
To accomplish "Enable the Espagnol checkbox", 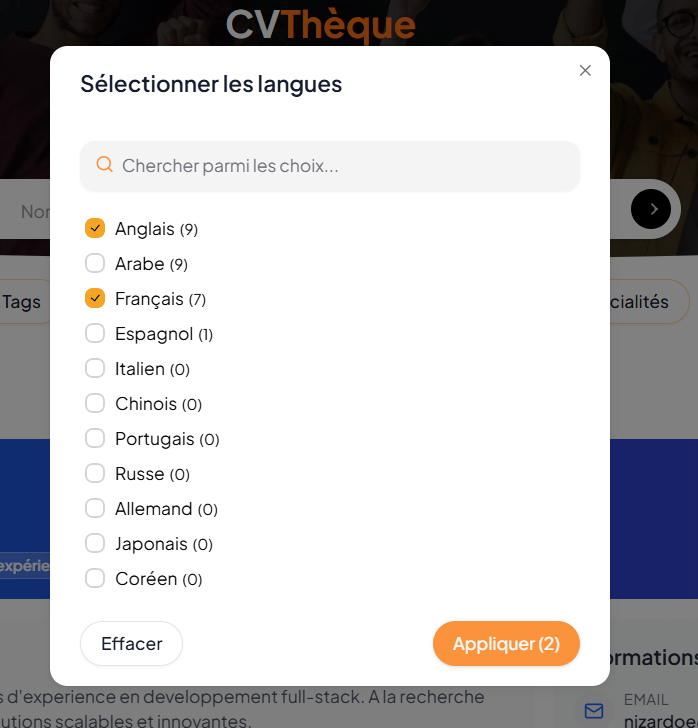I will point(95,334).
